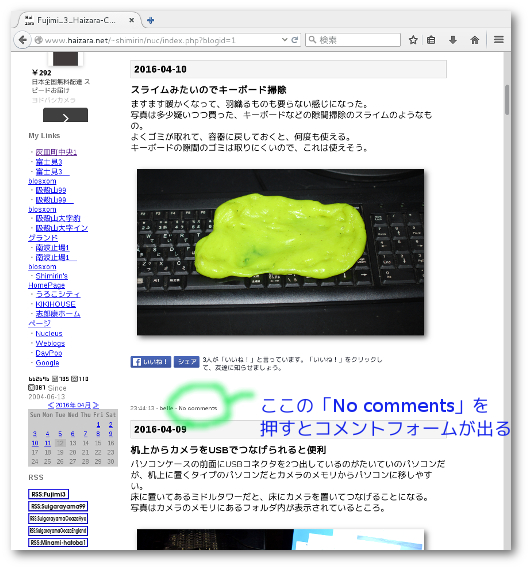Open the hamburger menu icon
530x569 pixels.
click(499, 40)
